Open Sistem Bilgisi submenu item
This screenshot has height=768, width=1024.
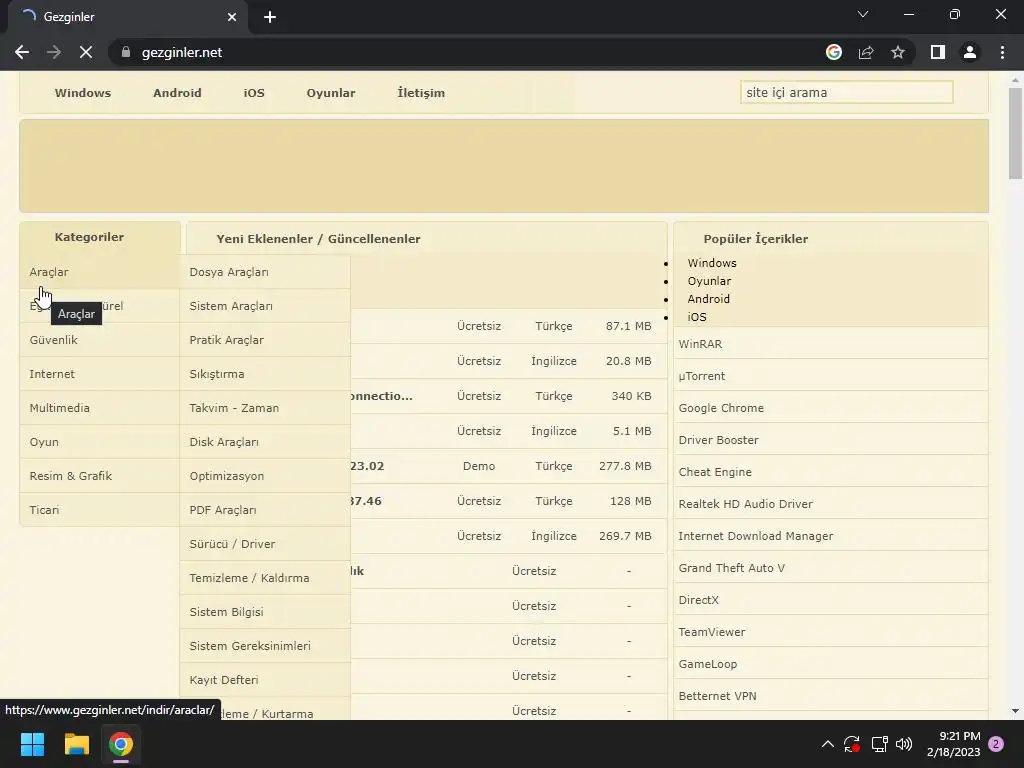click(265, 611)
